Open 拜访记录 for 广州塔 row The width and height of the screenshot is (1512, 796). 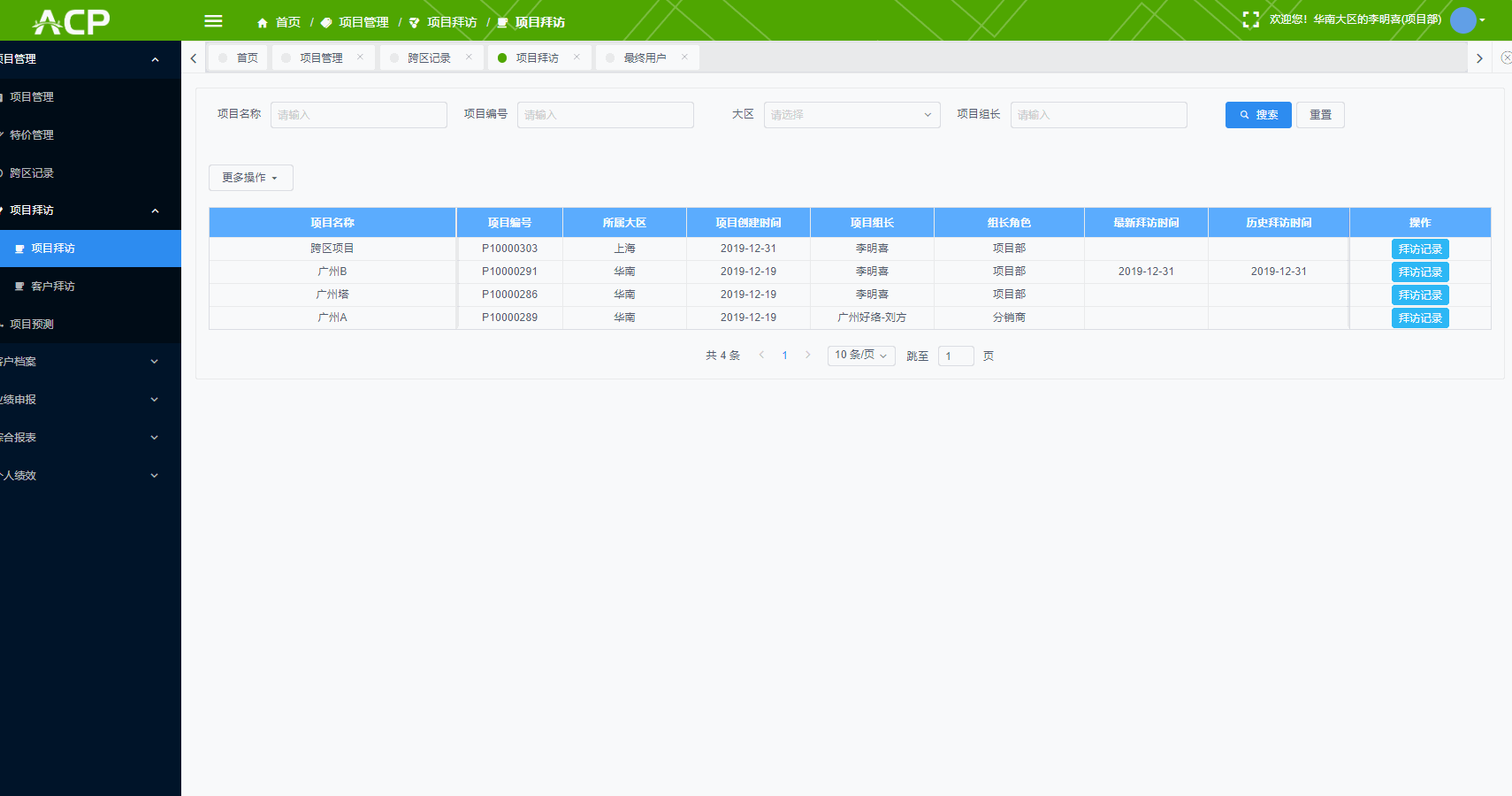tap(1420, 295)
